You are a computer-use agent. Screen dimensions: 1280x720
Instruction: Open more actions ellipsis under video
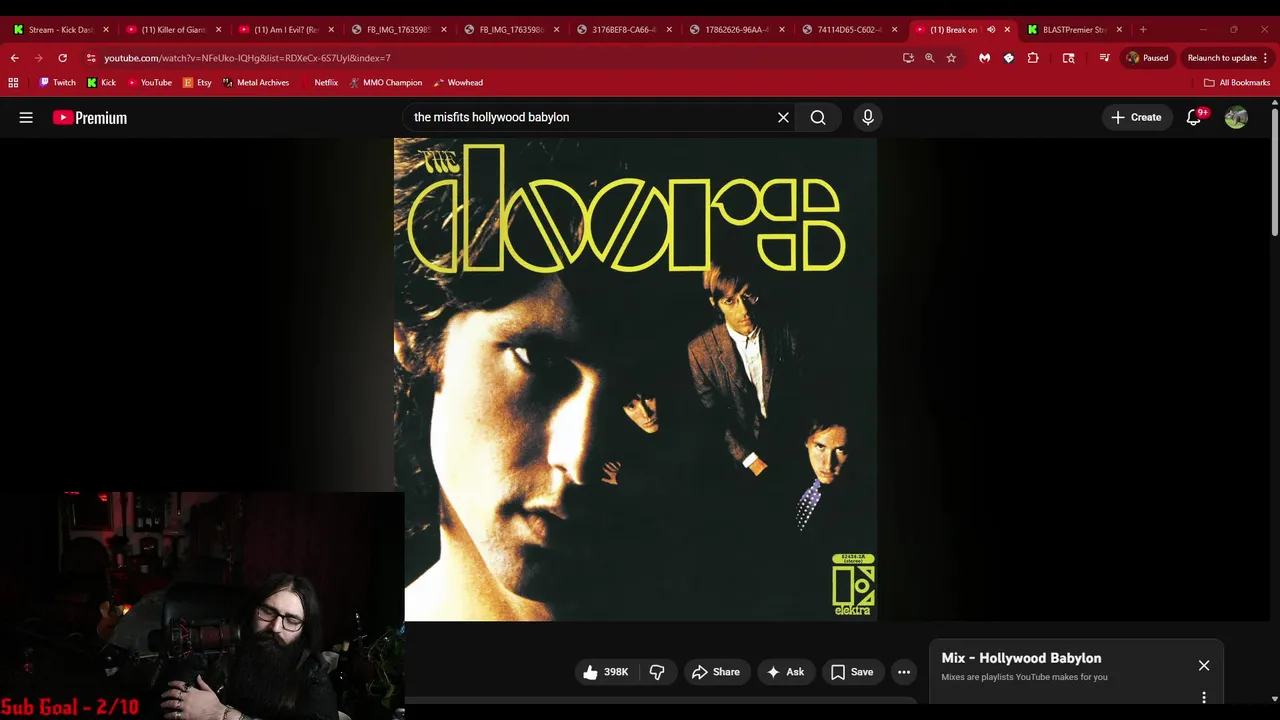coord(904,672)
